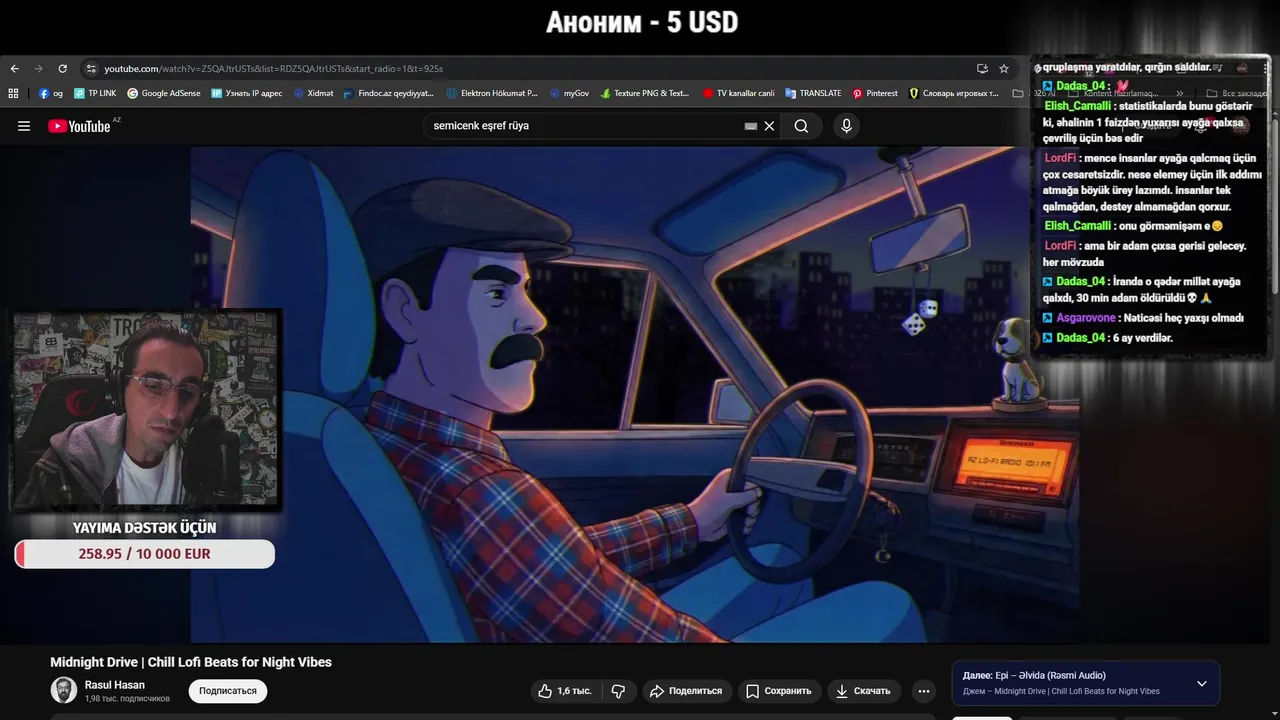Click the install app icon in address bar
Image resolution: width=1280 pixels, height=720 pixels.
point(982,69)
